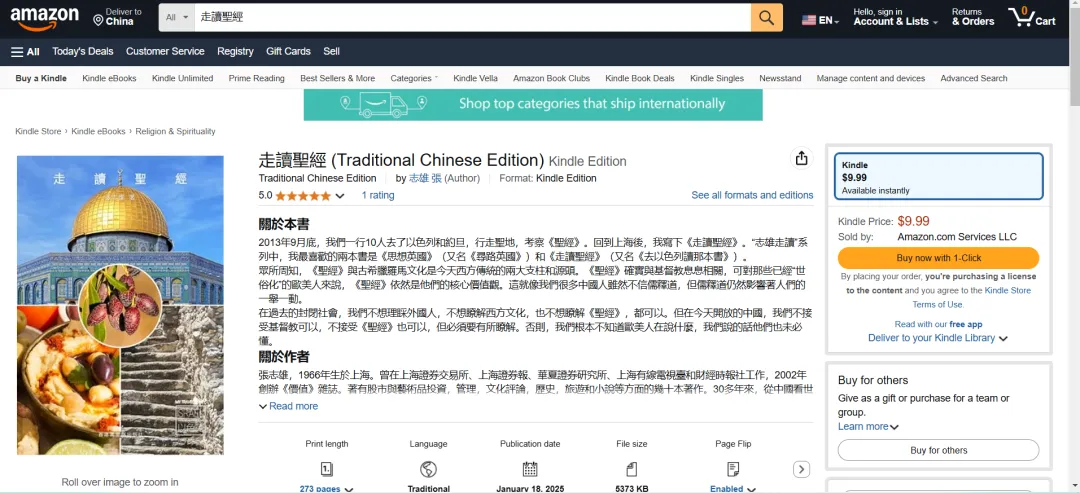Select the Kindle $9.99 format box
1080x493 pixels.
(938, 177)
